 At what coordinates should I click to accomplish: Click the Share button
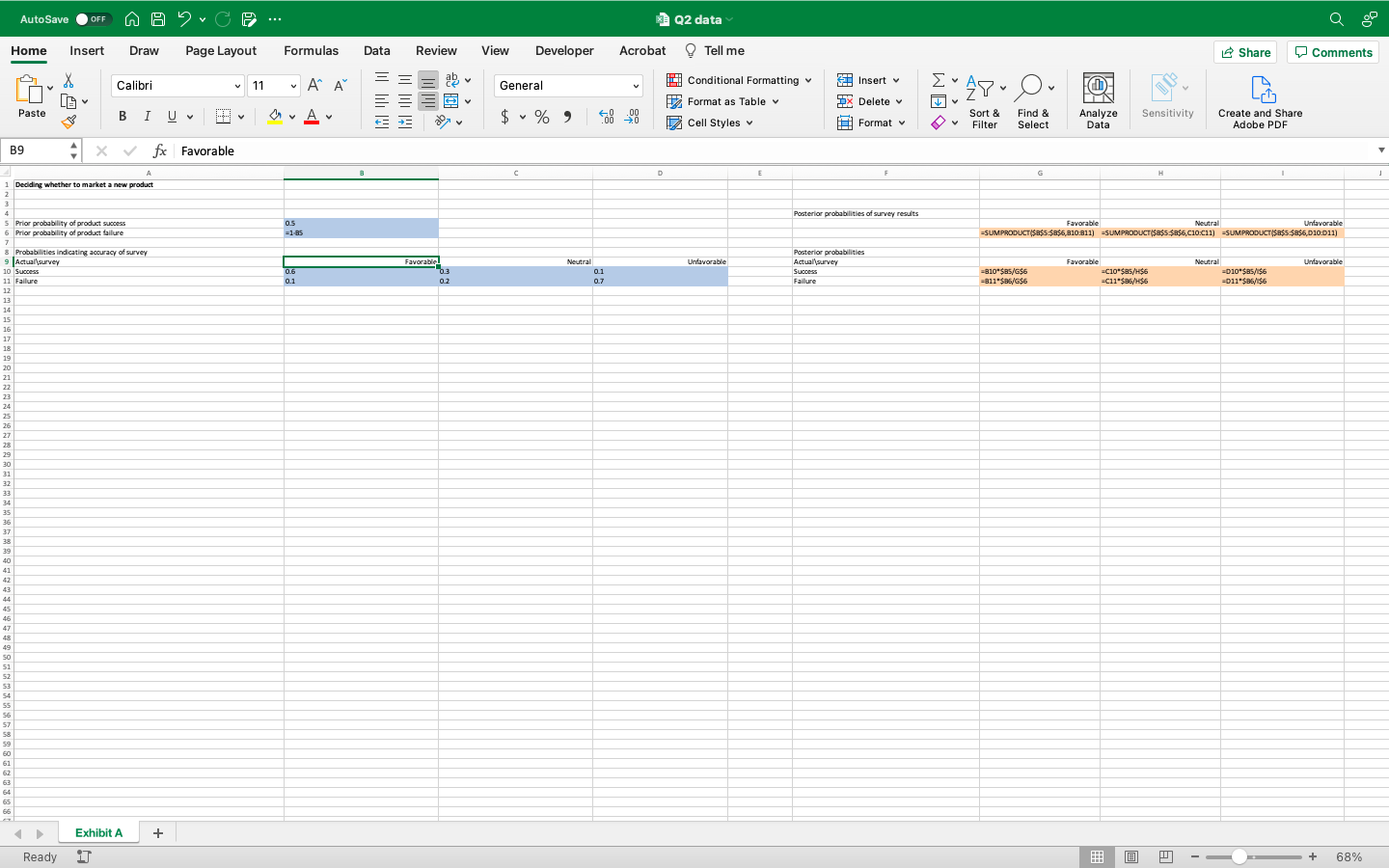(1245, 52)
